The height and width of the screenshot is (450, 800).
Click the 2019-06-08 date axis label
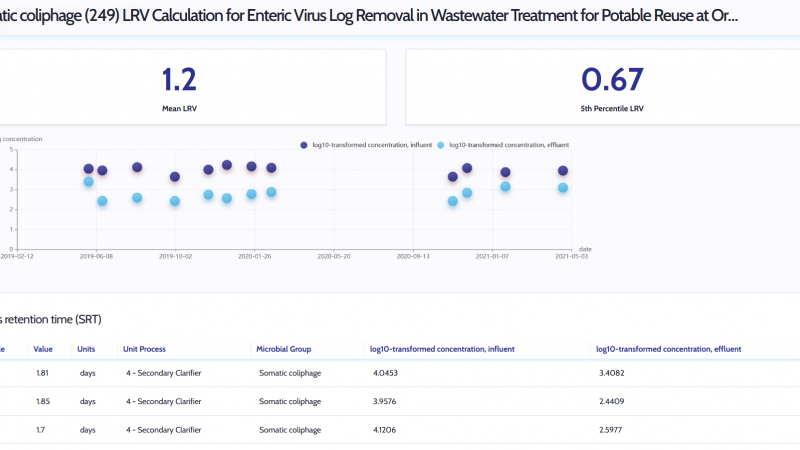coord(96,256)
